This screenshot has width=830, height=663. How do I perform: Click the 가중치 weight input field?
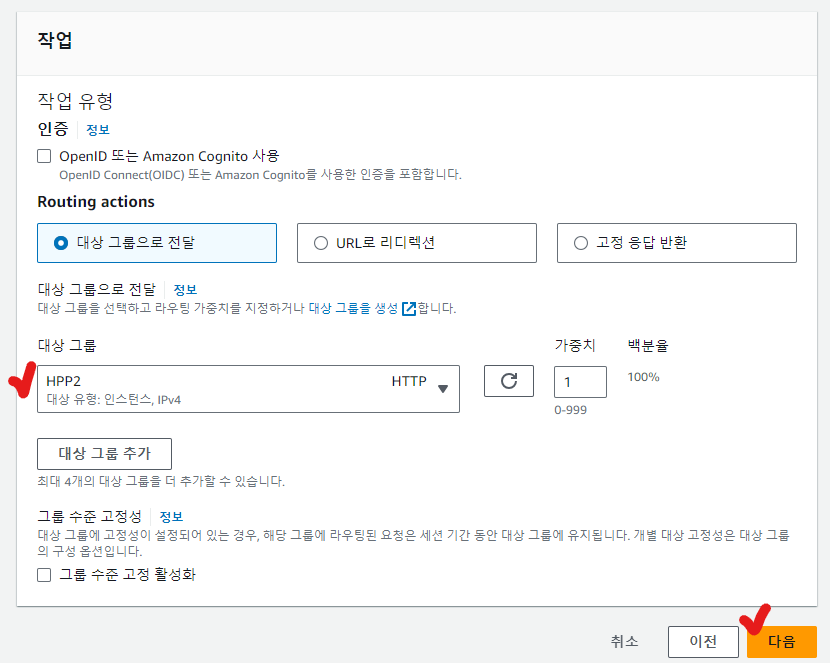[x=580, y=382]
